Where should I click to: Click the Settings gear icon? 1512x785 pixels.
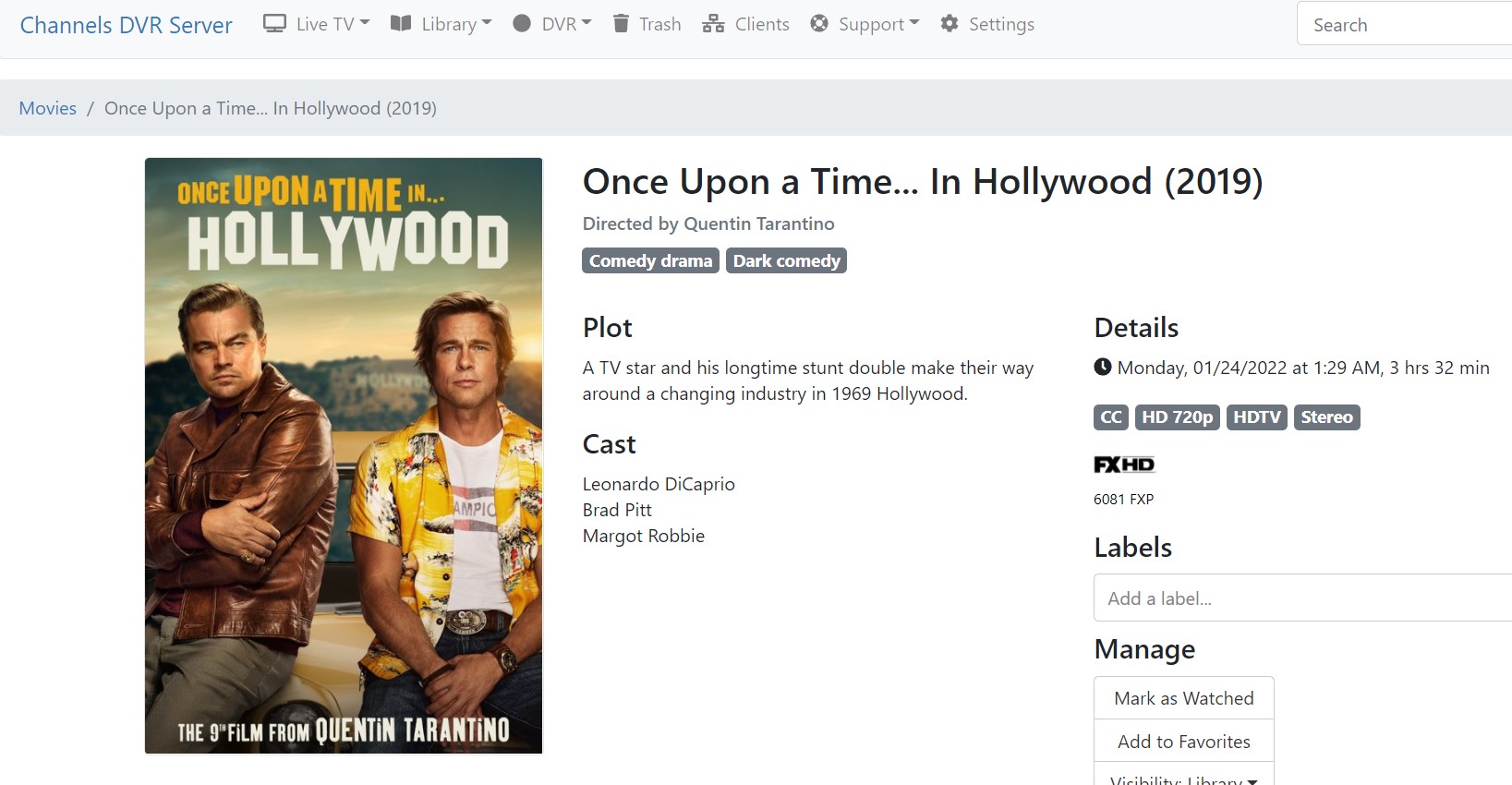950,24
